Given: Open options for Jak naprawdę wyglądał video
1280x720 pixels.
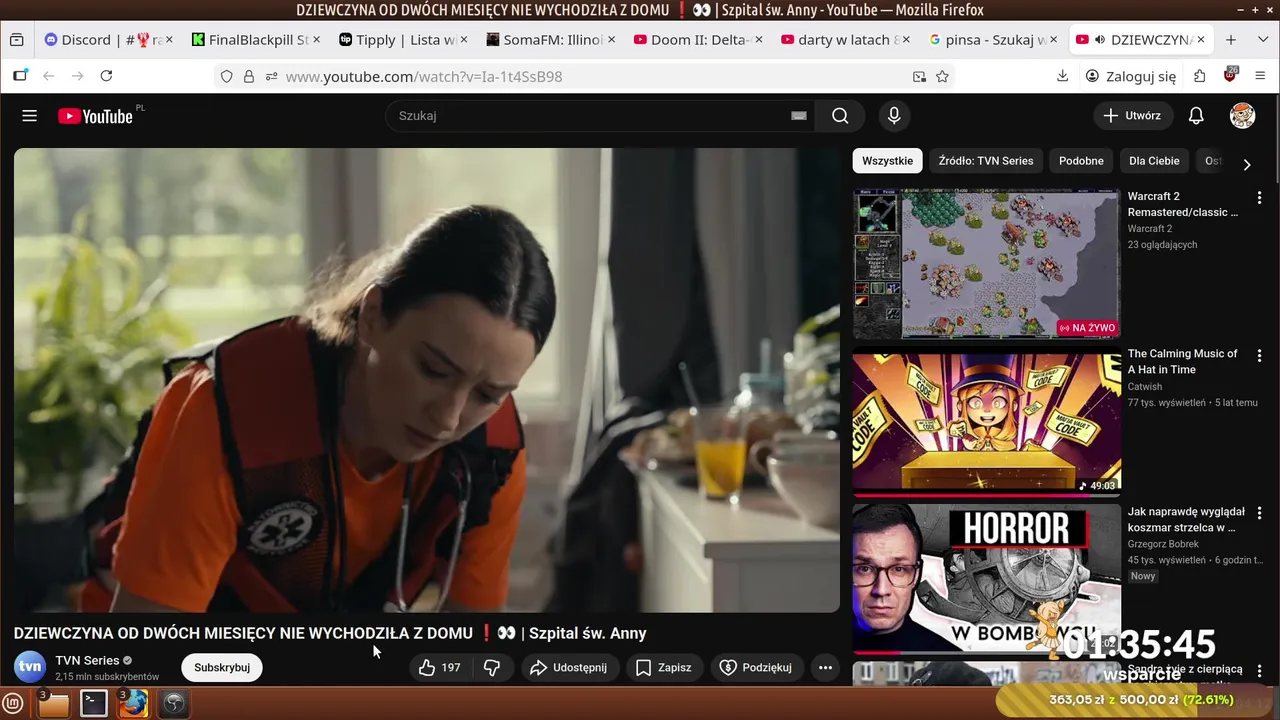Looking at the screenshot, I should 1259,514.
